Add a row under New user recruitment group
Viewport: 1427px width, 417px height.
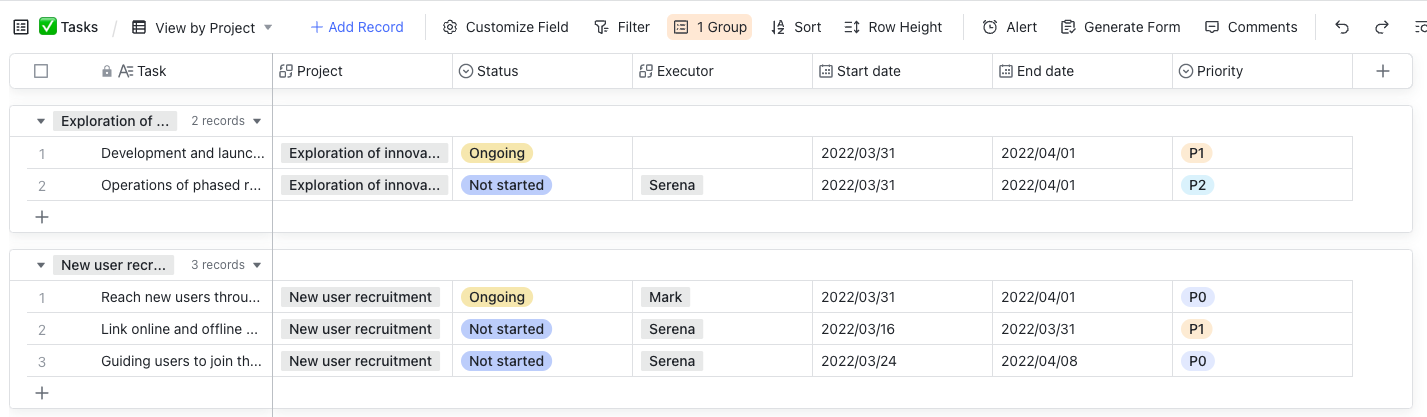42,393
